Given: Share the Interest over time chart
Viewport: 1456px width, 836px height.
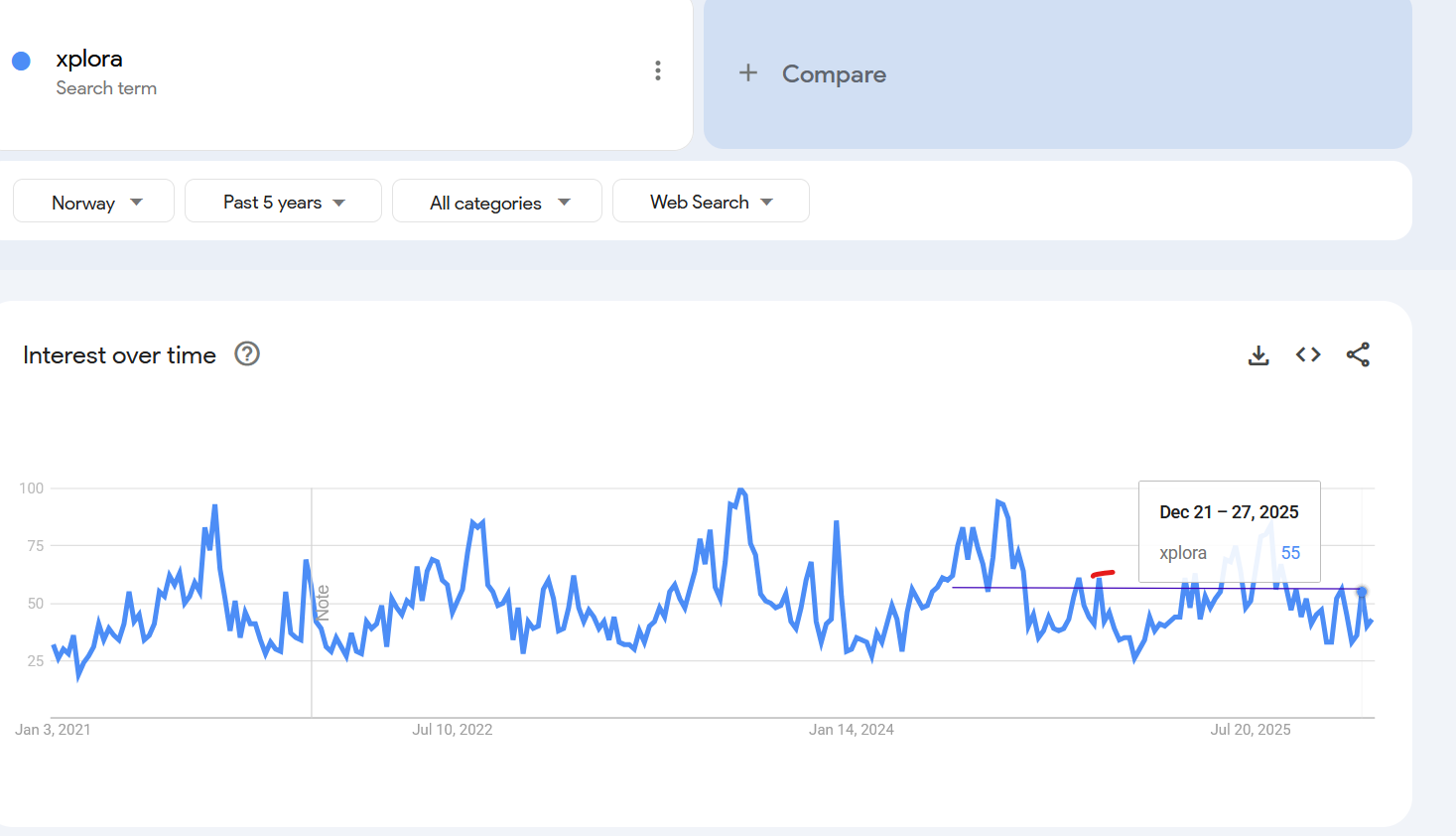Looking at the screenshot, I should [x=1358, y=354].
